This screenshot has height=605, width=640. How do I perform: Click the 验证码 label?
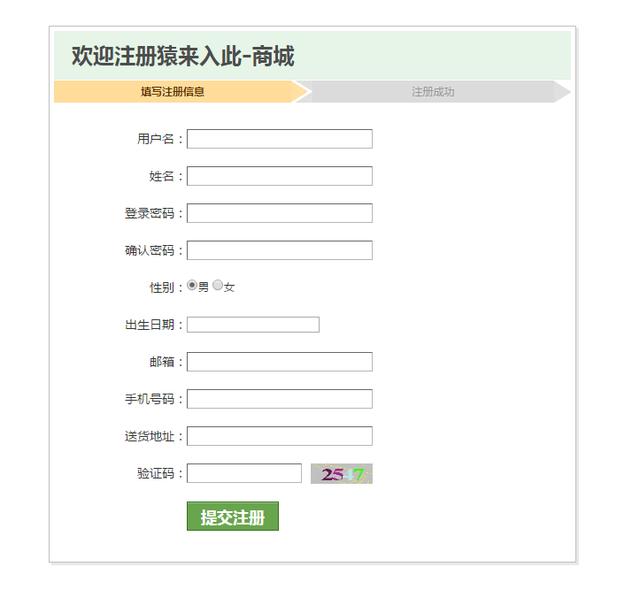(156, 474)
